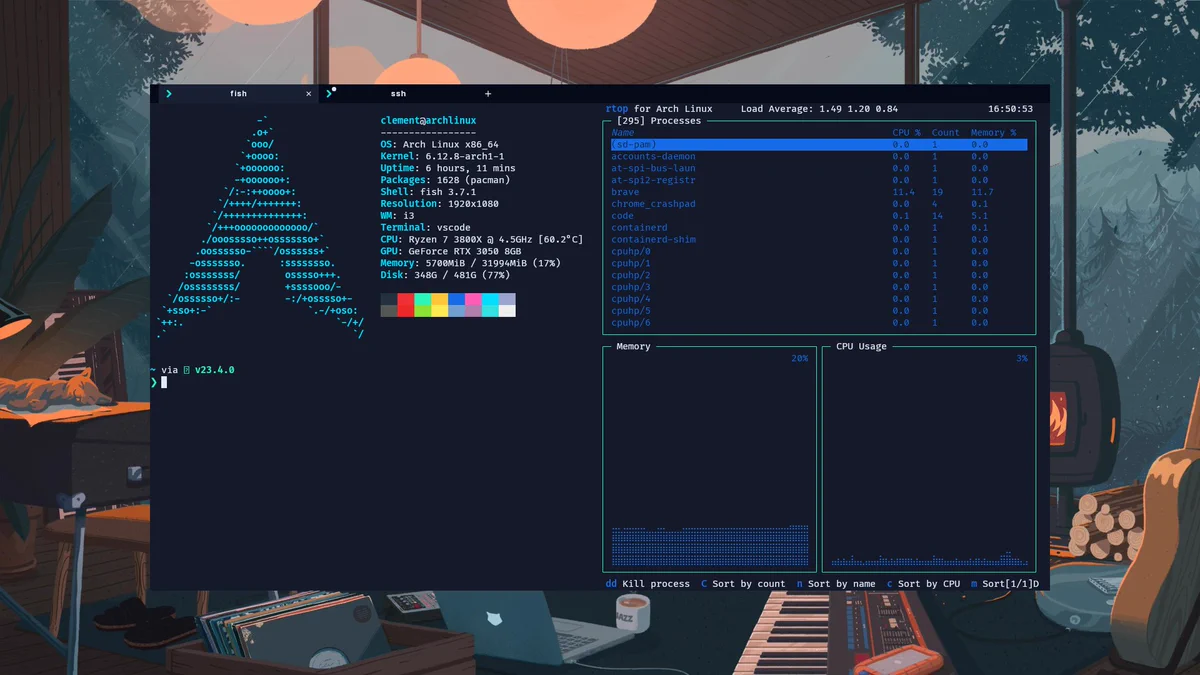This screenshot has height=675, width=1200.
Task: Click the Arch Linux ASCII logo
Action: (x=261, y=227)
